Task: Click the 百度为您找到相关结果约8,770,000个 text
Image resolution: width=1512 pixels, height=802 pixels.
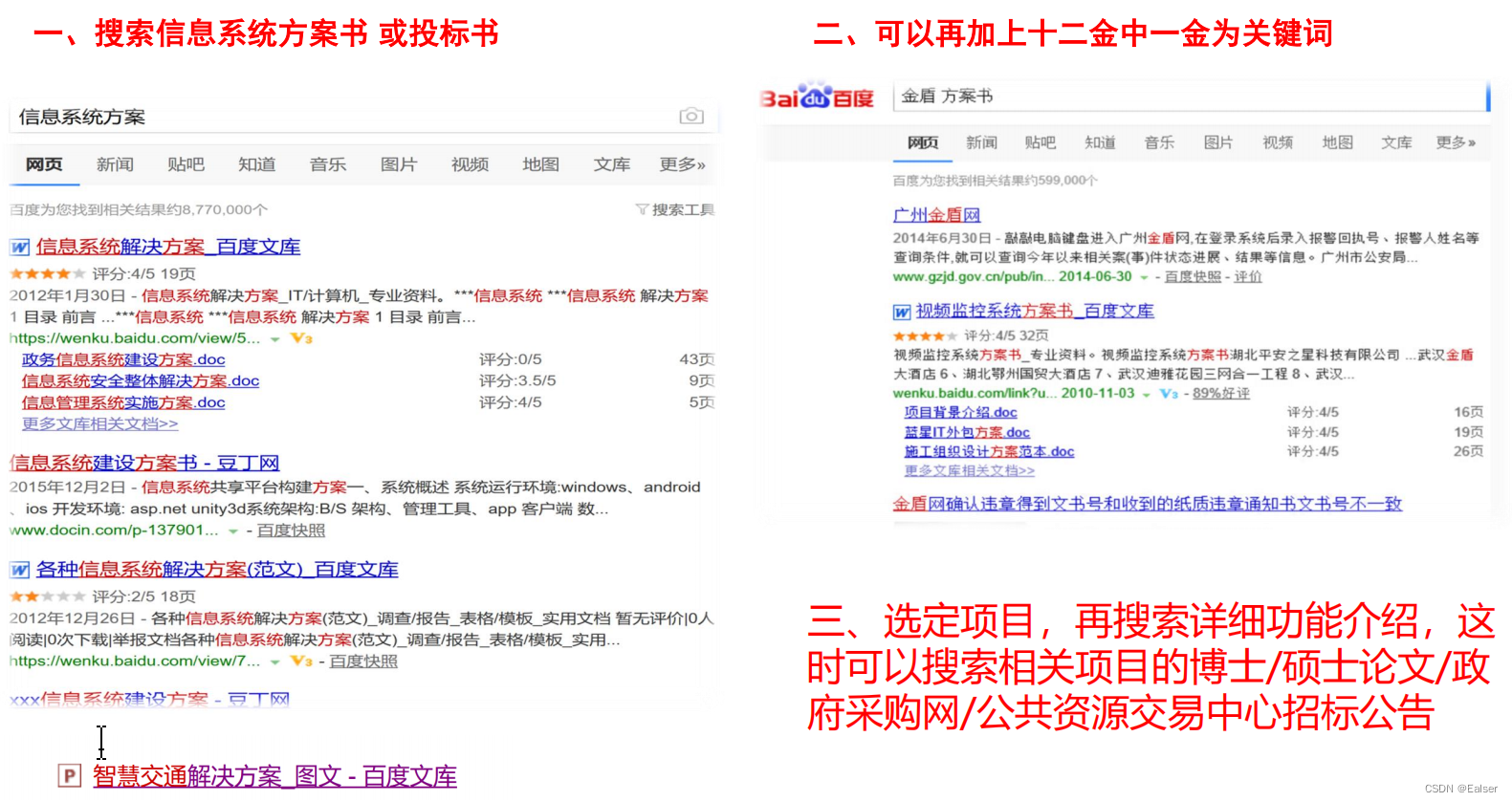Action: (139, 209)
